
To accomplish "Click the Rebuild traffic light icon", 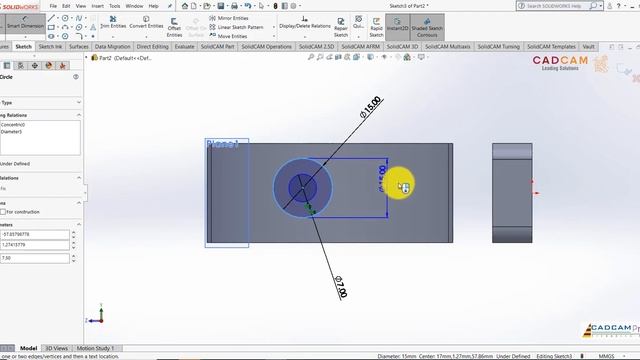I will [276, 6].
